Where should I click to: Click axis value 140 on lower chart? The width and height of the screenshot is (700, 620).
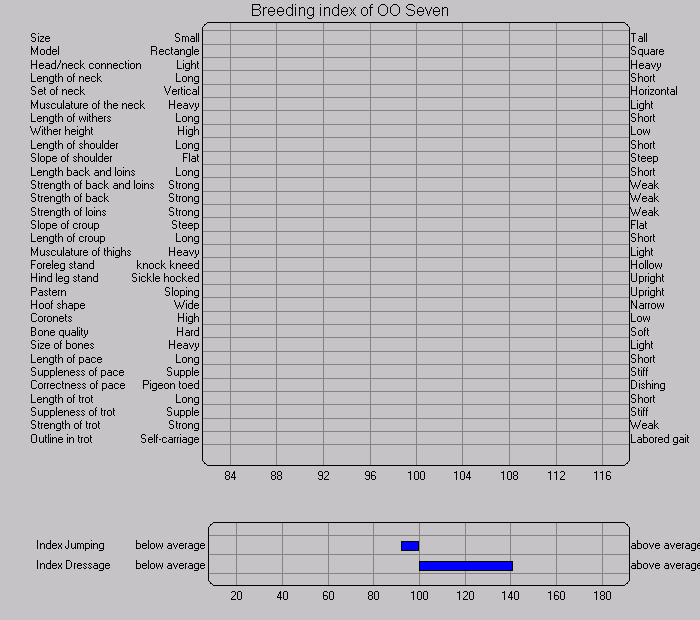coord(510,596)
